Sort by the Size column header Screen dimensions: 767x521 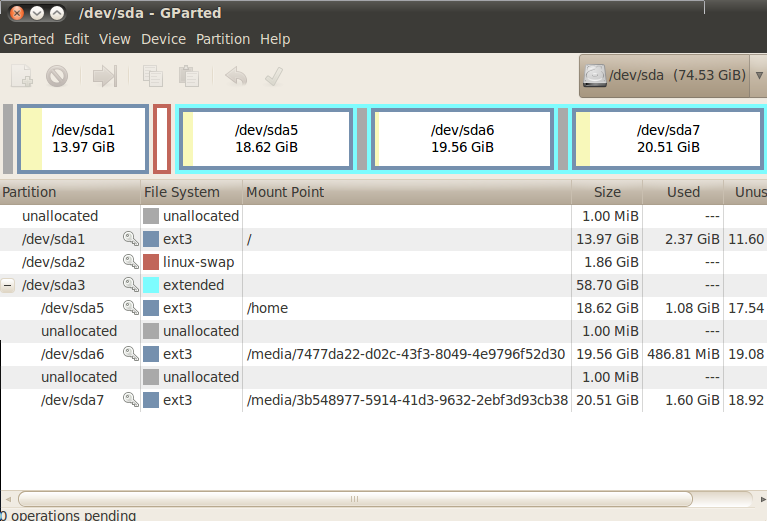[x=607, y=192]
